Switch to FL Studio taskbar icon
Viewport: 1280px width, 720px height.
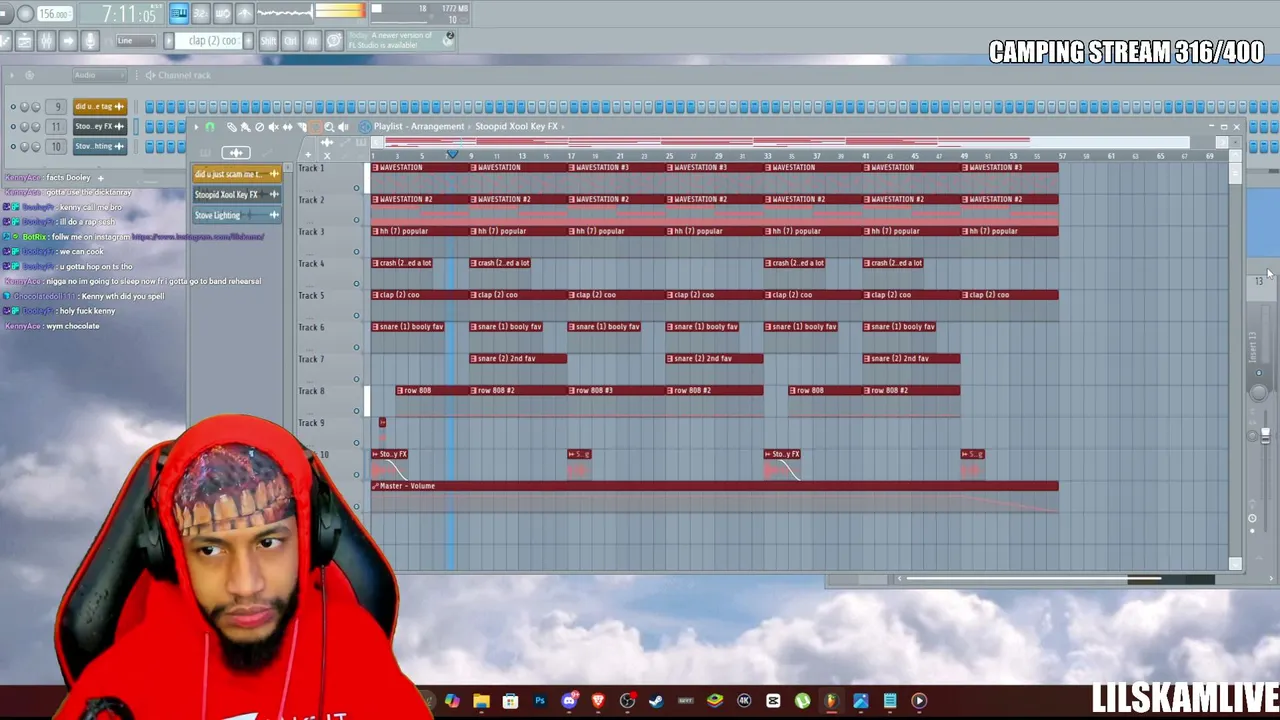(x=831, y=701)
